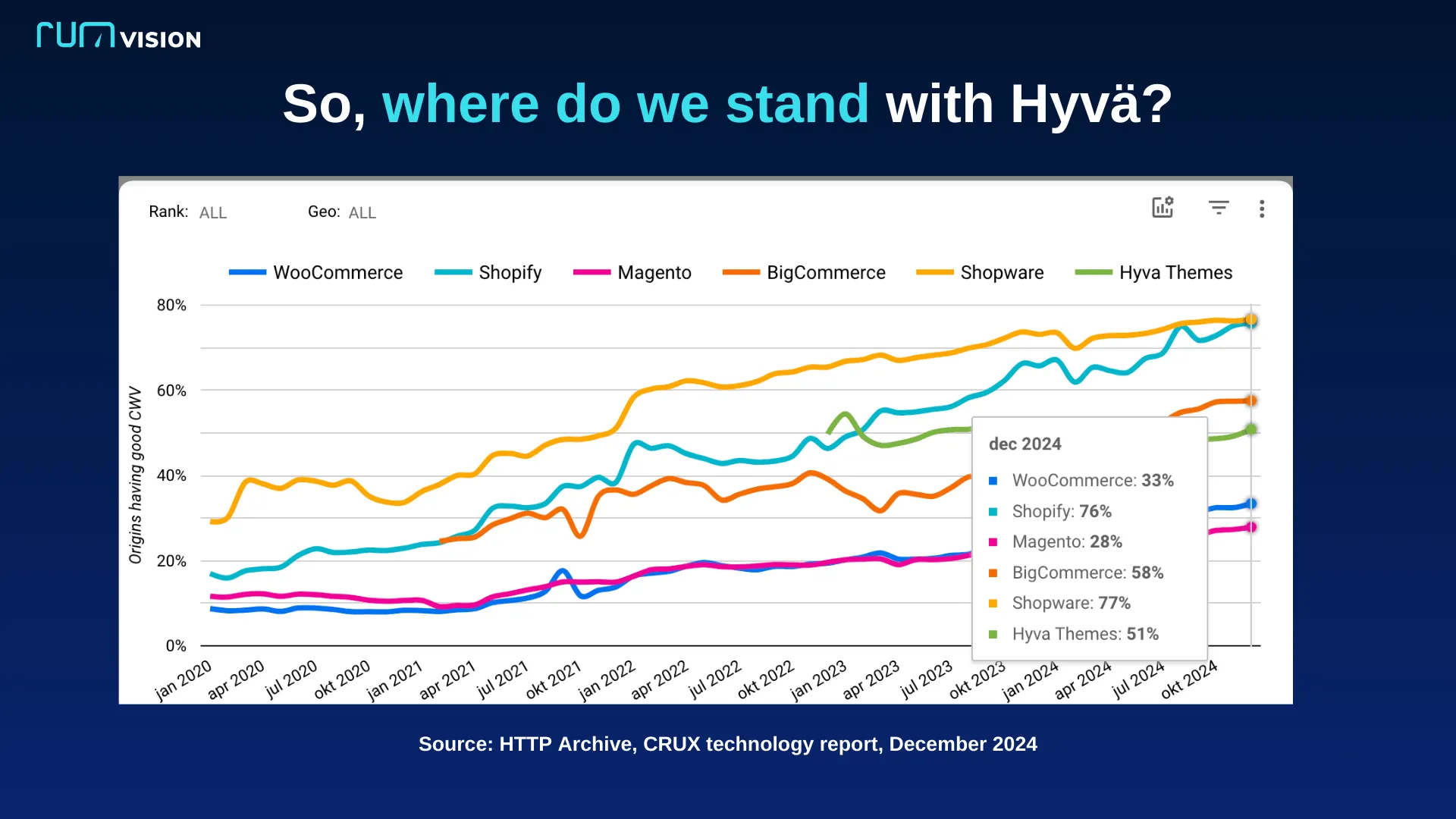Click the BigCommerce orange endpoint dot

[x=1251, y=400]
